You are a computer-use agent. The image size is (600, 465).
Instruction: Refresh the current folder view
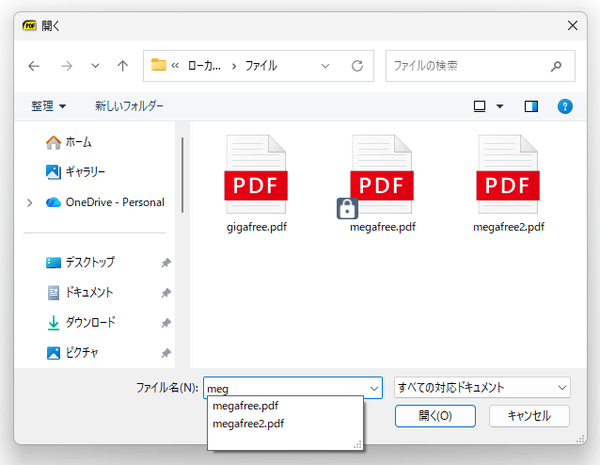click(x=357, y=66)
